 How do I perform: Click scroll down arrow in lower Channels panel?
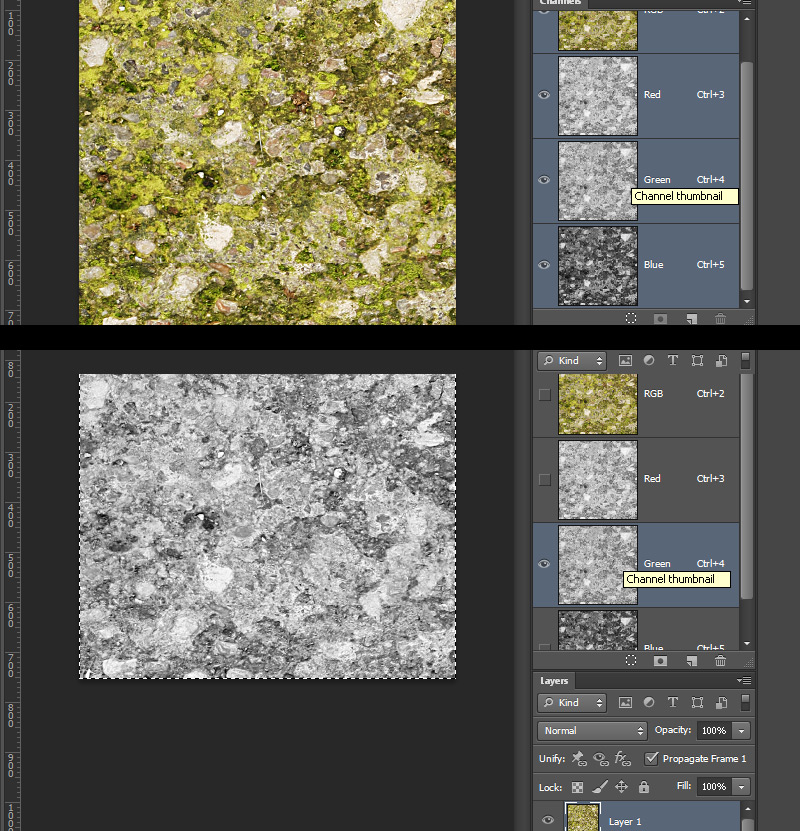click(746, 643)
